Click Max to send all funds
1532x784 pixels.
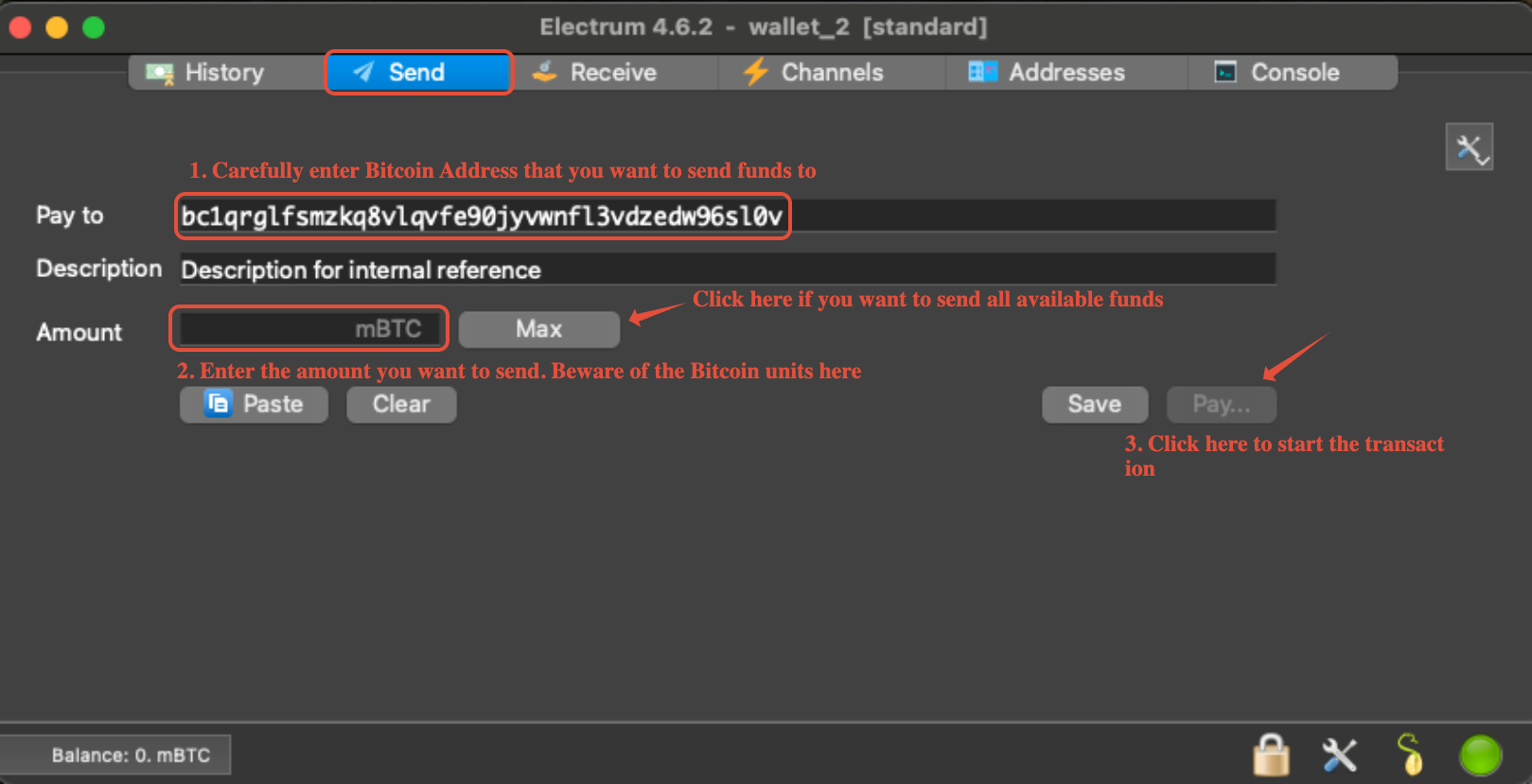539,329
